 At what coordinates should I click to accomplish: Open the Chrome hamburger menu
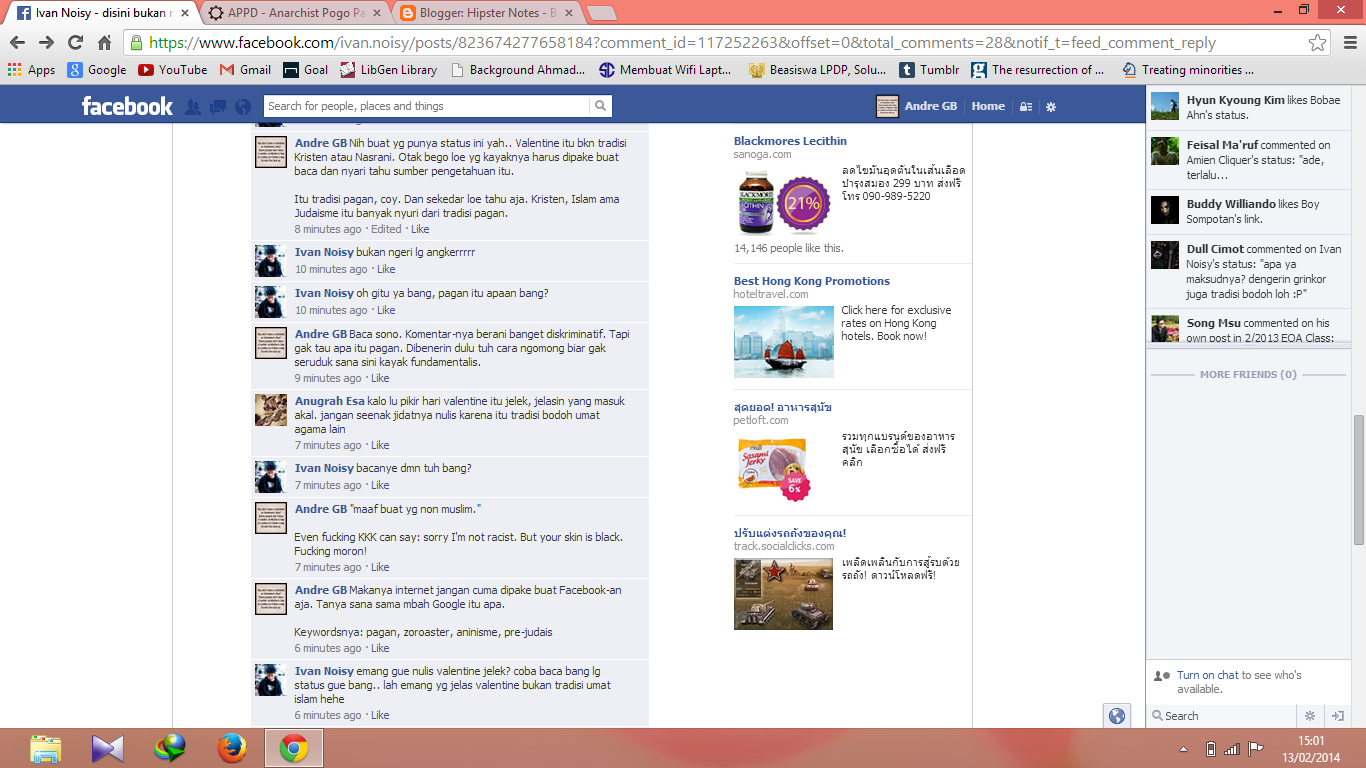click(1348, 43)
